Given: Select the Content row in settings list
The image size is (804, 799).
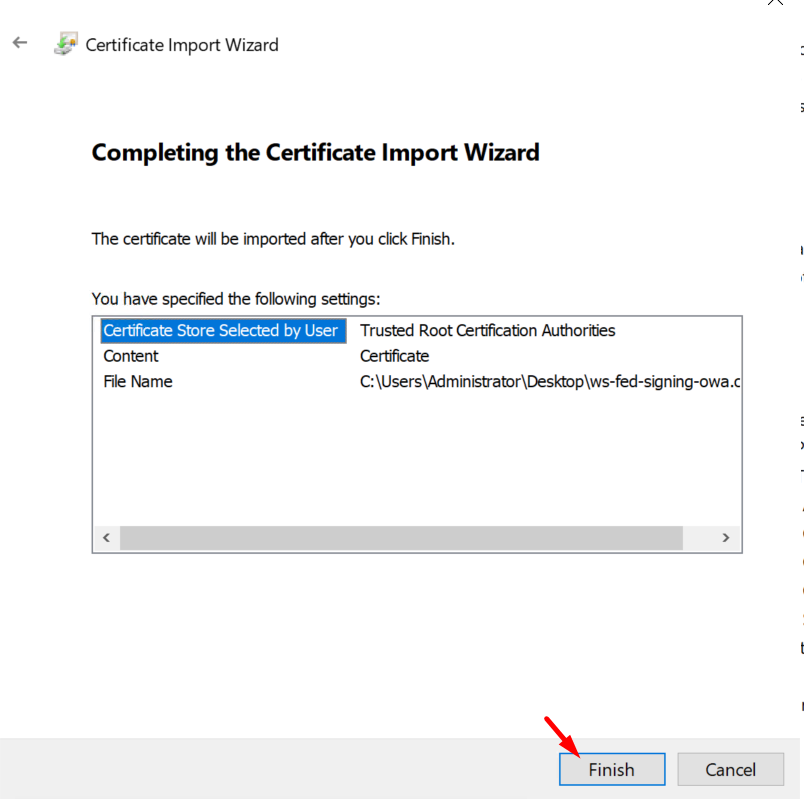Looking at the screenshot, I should pyautogui.click(x=131, y=356).
